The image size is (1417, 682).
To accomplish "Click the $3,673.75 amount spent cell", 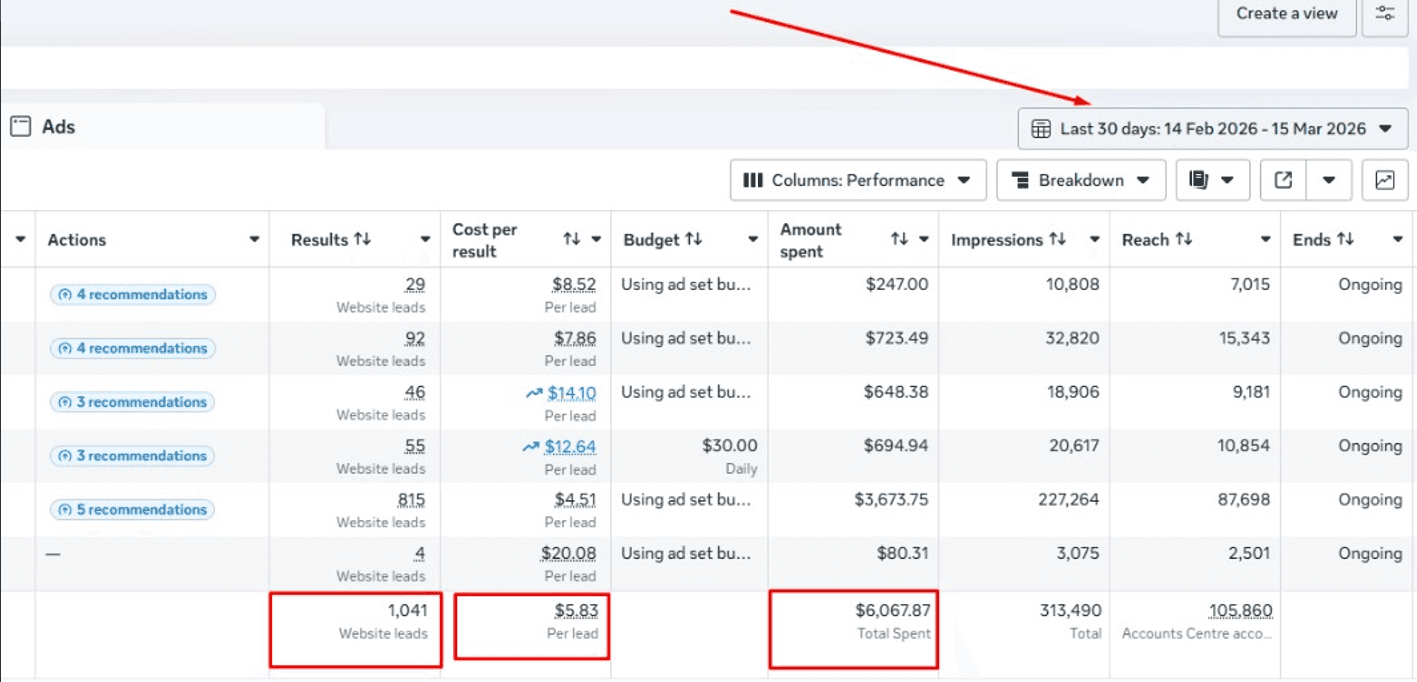I will (890, 500).
